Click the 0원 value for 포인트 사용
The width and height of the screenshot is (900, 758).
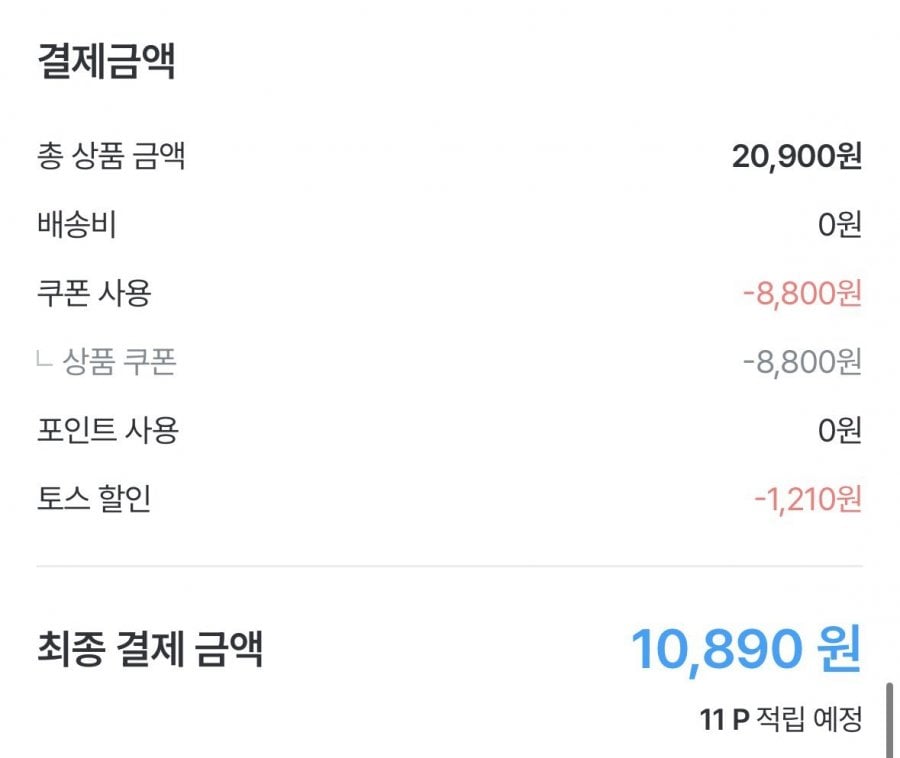[839, 431]
